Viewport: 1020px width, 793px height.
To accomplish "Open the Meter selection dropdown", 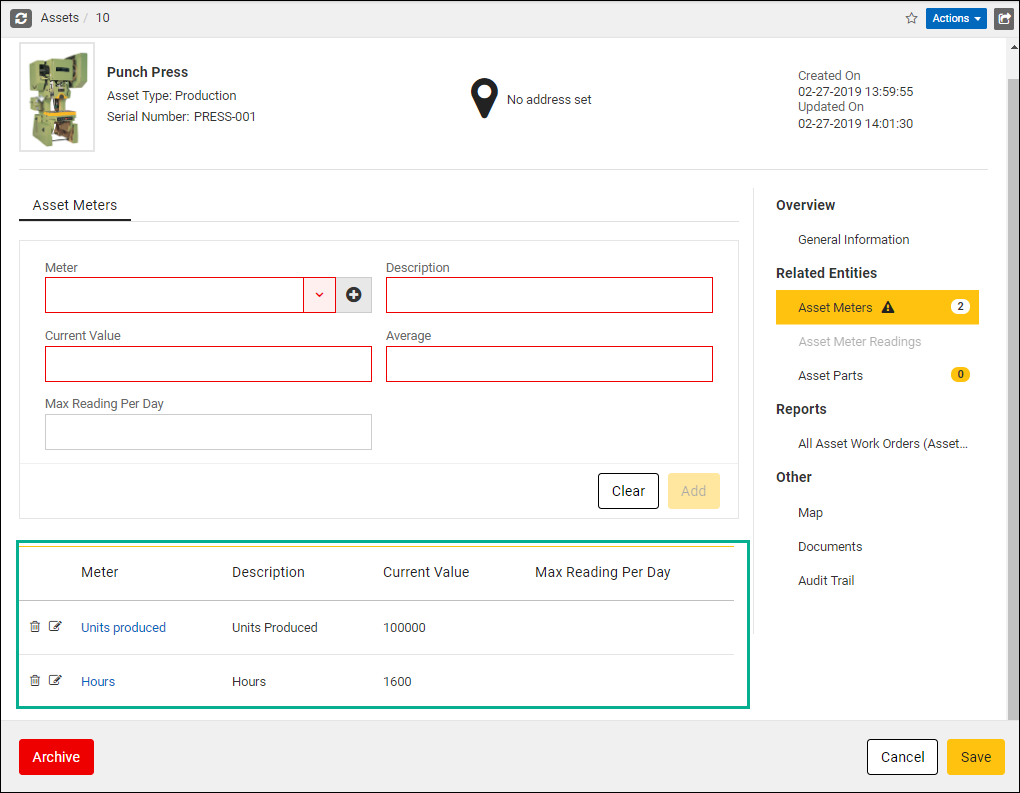I will (319, 295).
